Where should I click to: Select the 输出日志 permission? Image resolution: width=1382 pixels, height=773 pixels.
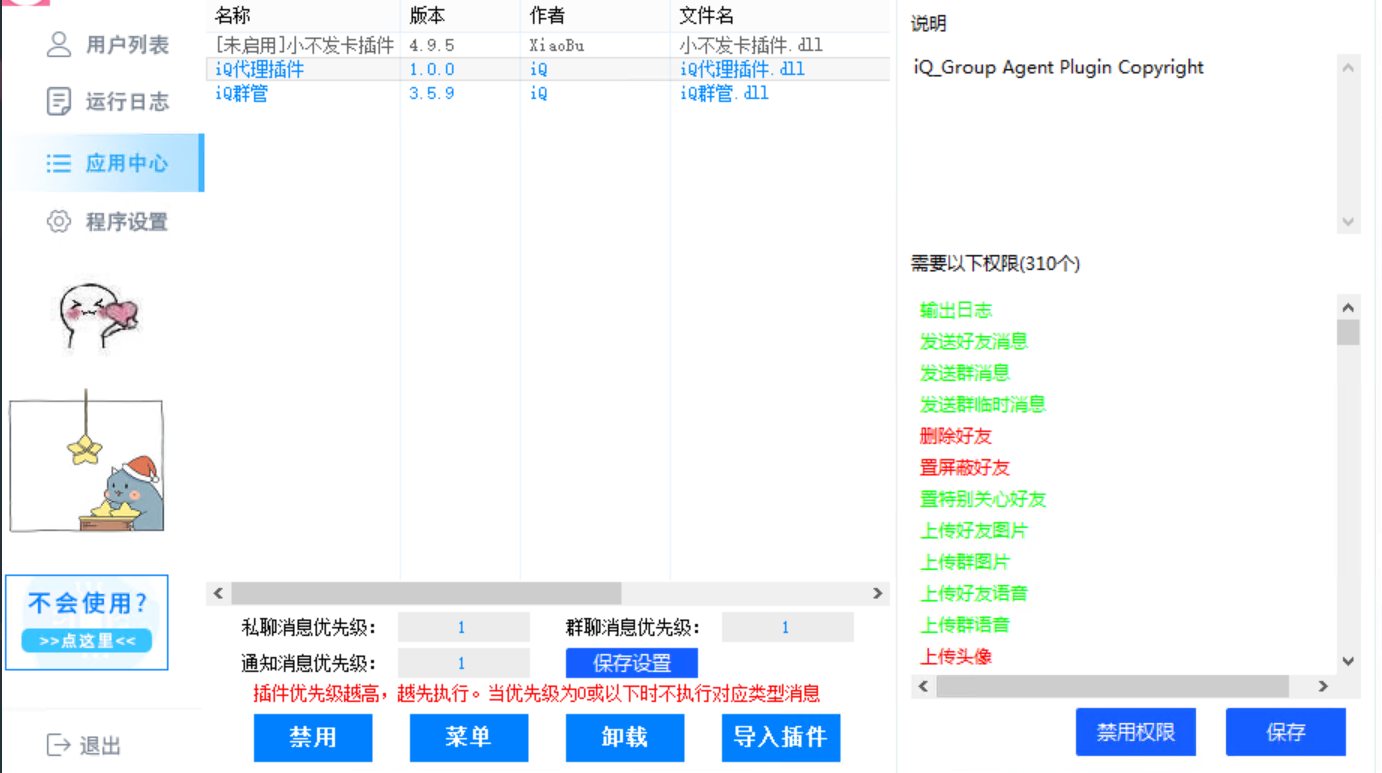956,310
